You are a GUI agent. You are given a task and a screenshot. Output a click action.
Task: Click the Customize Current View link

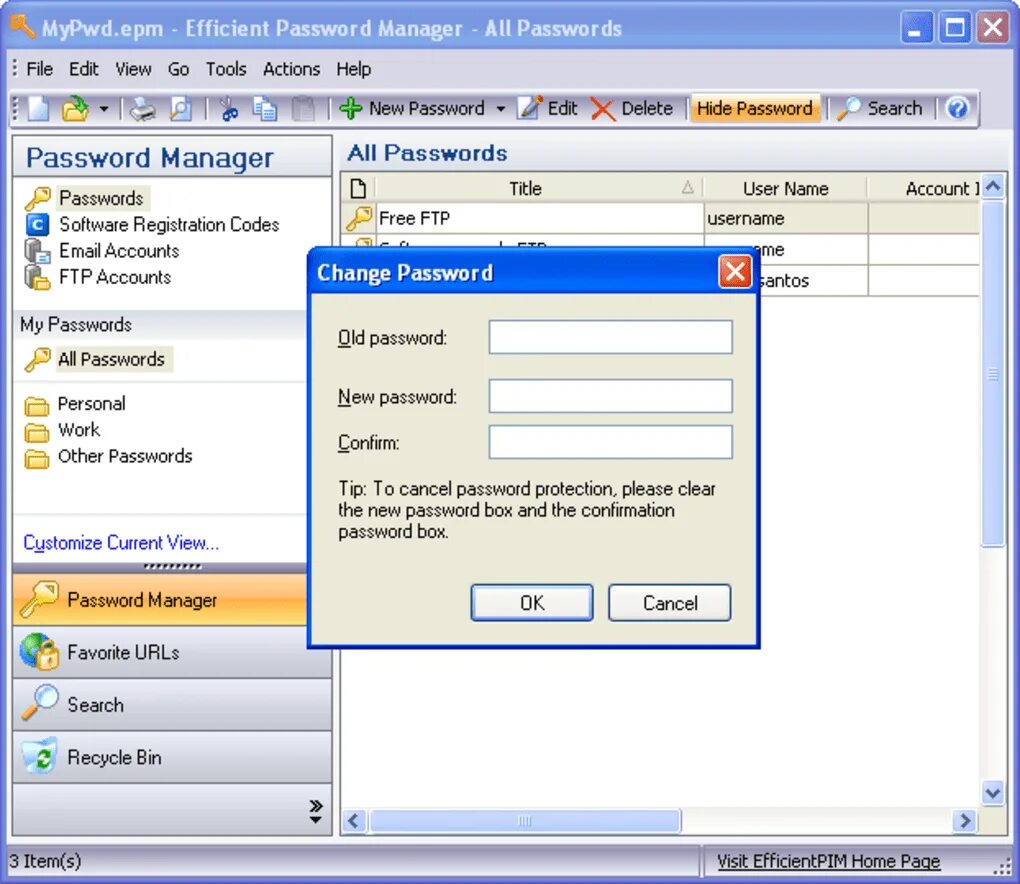pyautogui.click(x=121, y=542)
